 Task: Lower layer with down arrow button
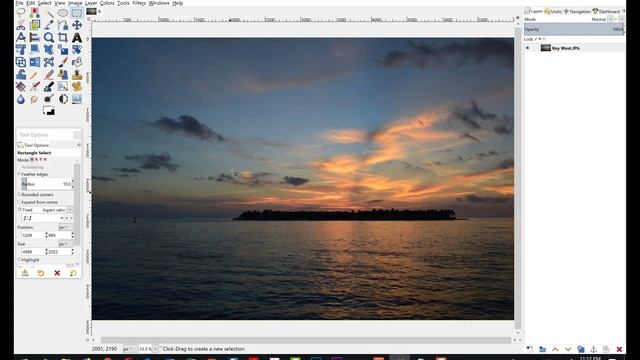pos(568,349)
